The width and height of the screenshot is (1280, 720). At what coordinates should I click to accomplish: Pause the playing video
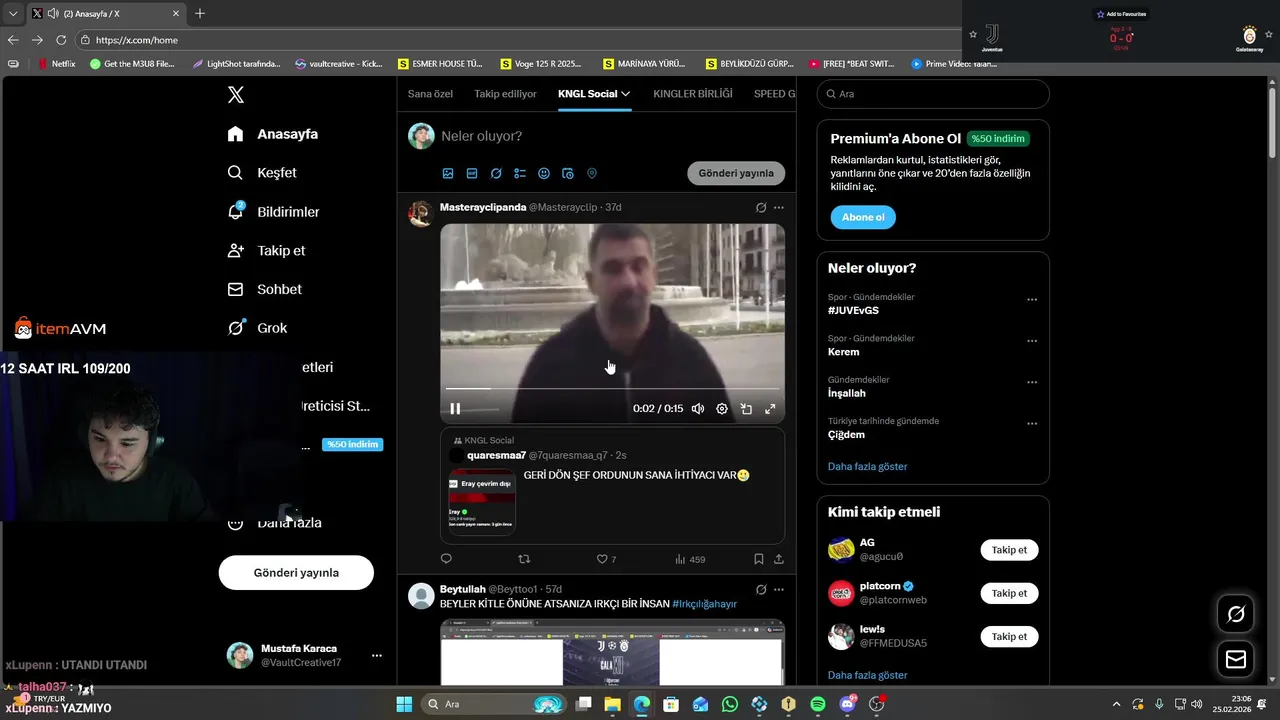pyautogui.click(x=455, y=408)
